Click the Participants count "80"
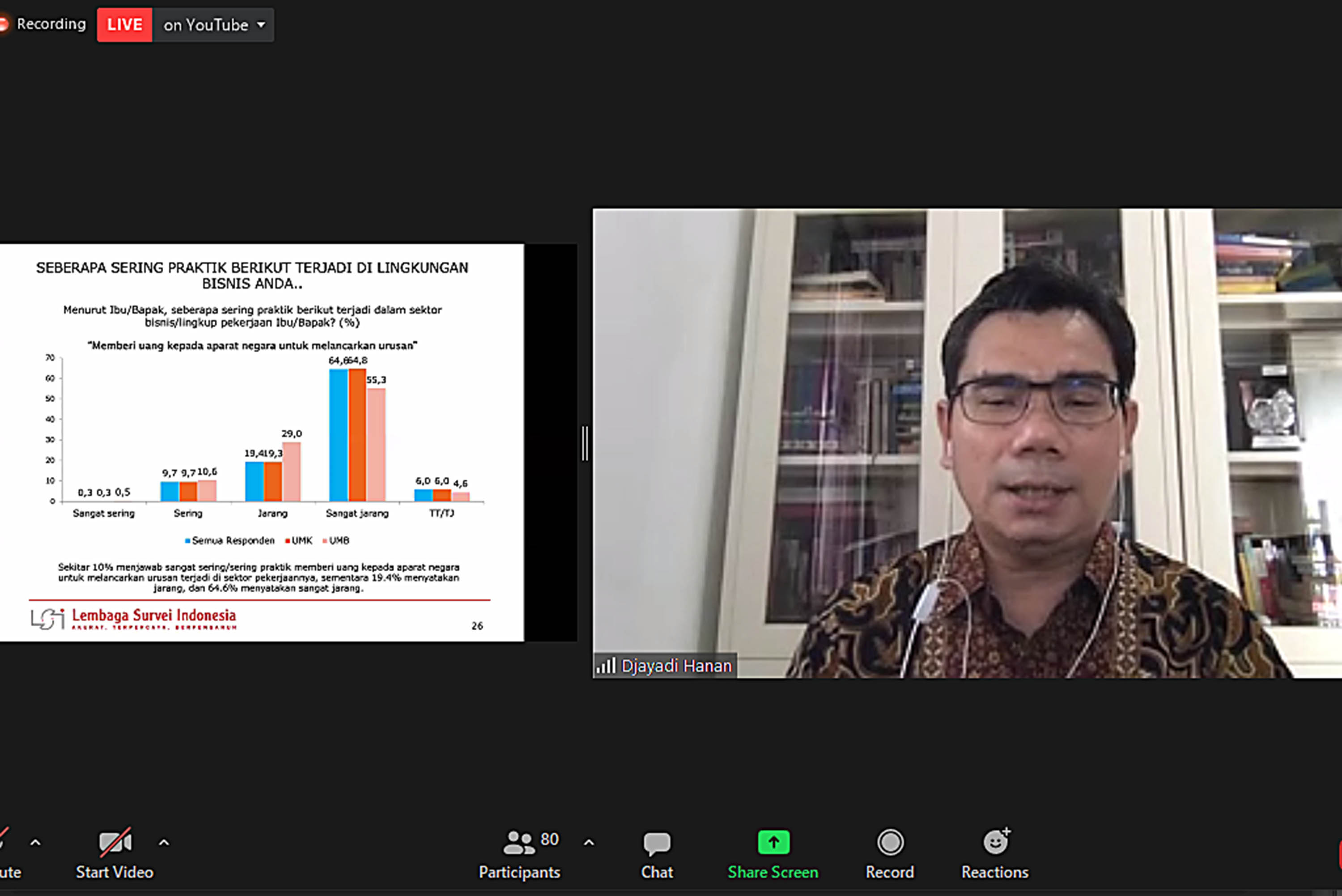The image size is (1342, 896). (x=550, y=839)
